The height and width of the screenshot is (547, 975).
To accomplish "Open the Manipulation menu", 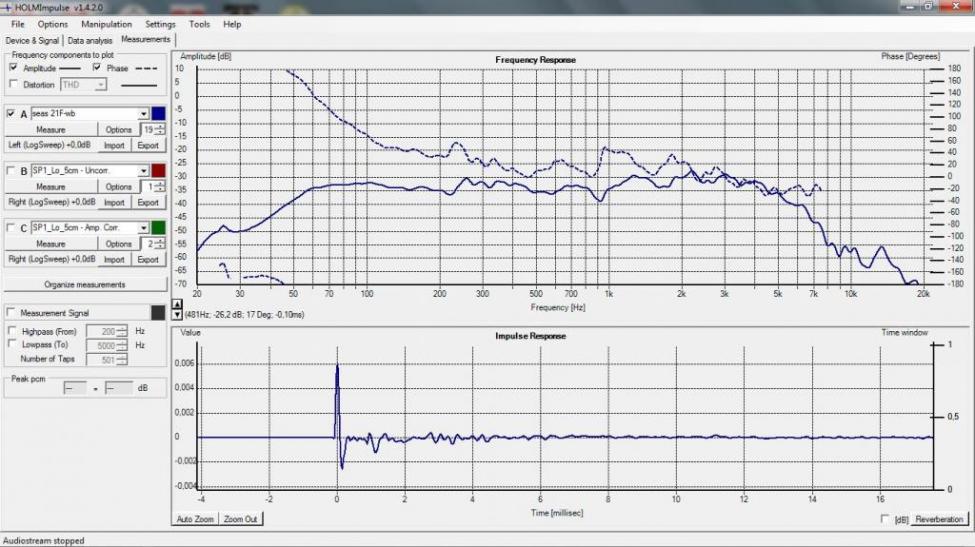I will 106,24.
